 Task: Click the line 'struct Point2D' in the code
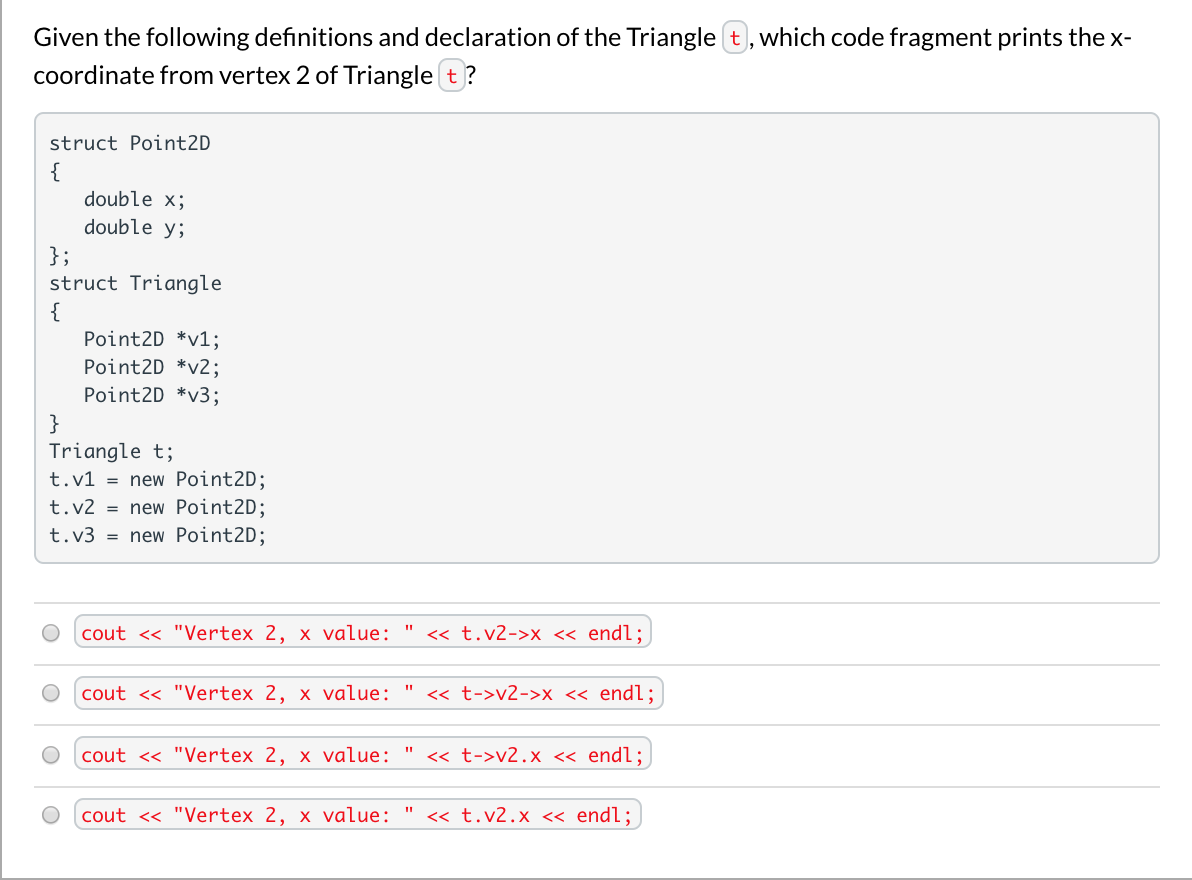point(130,143)
